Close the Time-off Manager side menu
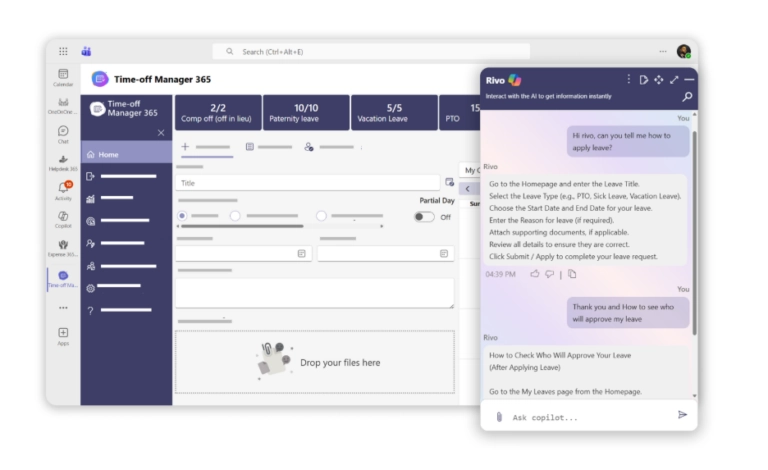This screenshot has height=470, width=768. (161, 133)
